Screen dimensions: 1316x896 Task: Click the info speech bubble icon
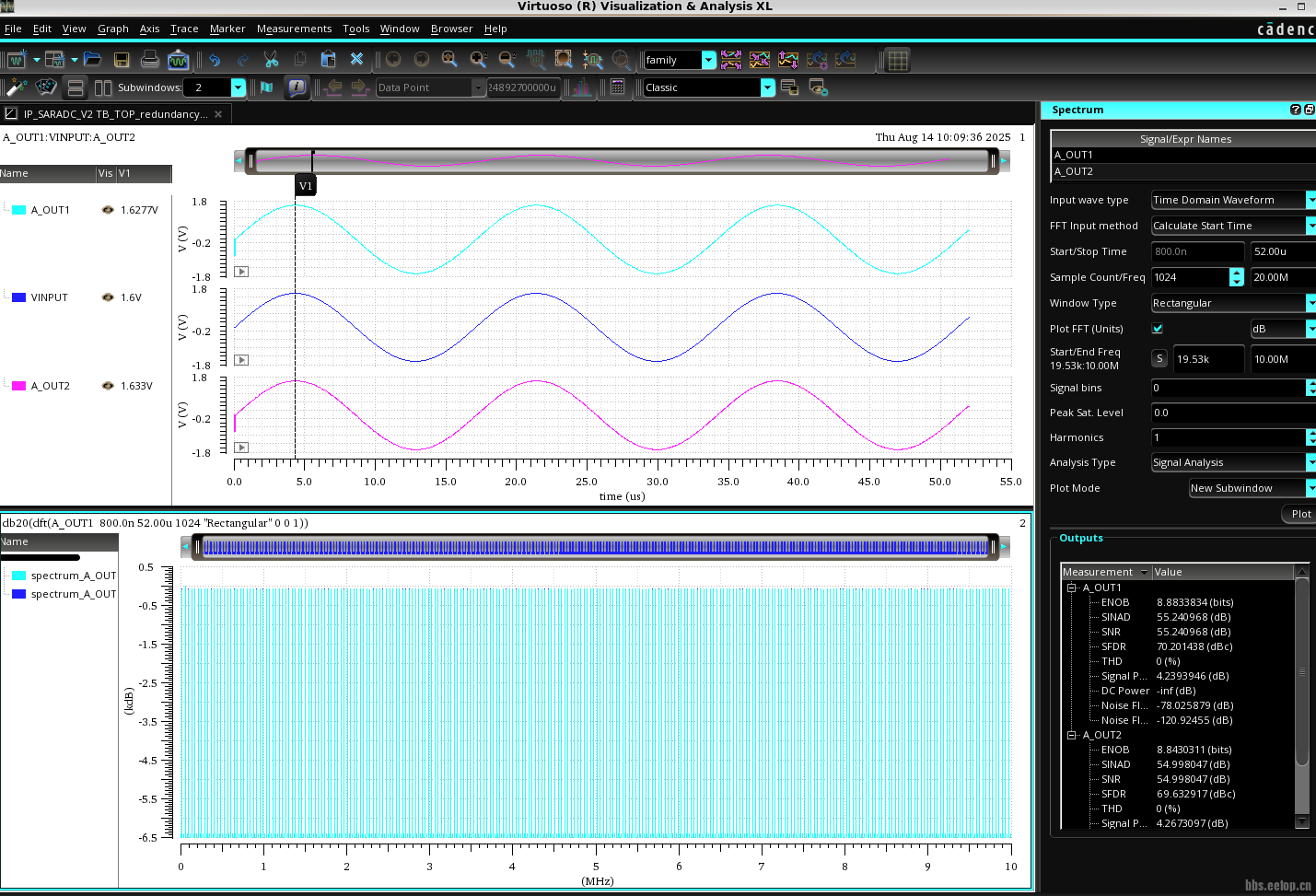pos(297,87)
